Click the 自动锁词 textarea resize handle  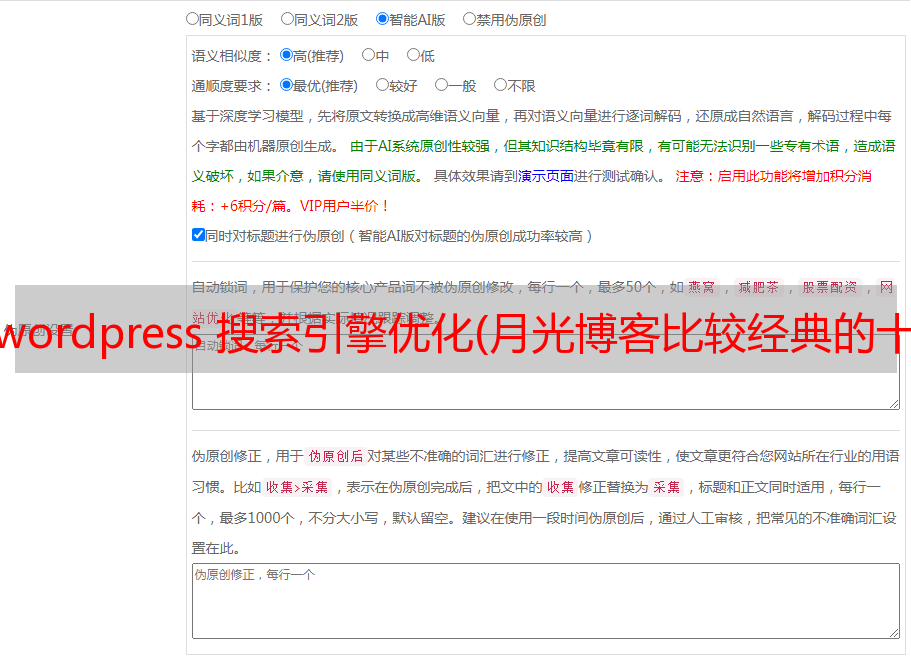coord(894,404)
